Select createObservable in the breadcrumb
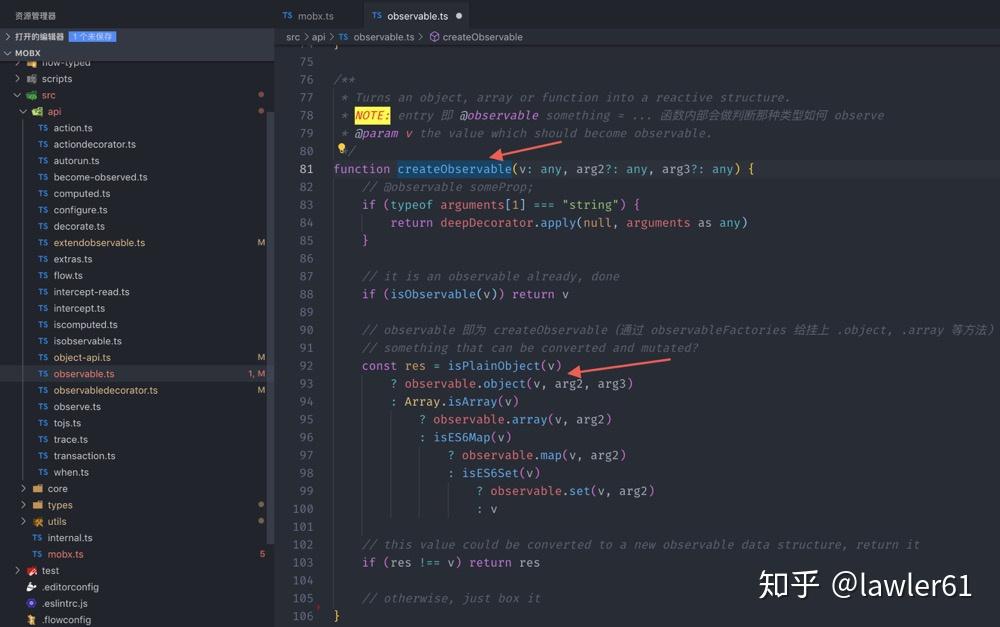1000x627 pixels. click(482, 37)
